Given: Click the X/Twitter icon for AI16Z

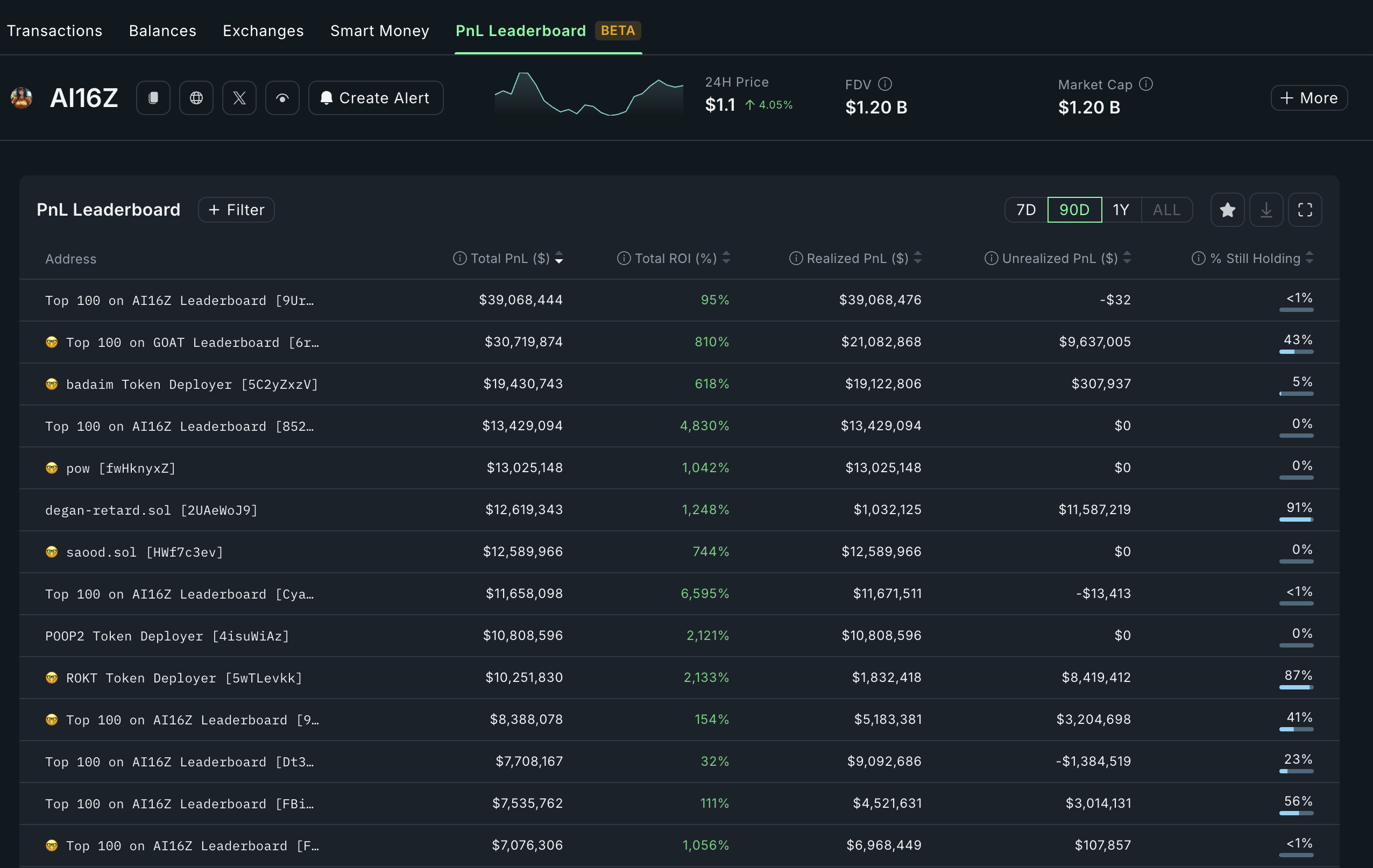Looking at the screenshot, I should click(x=238, y=98).
